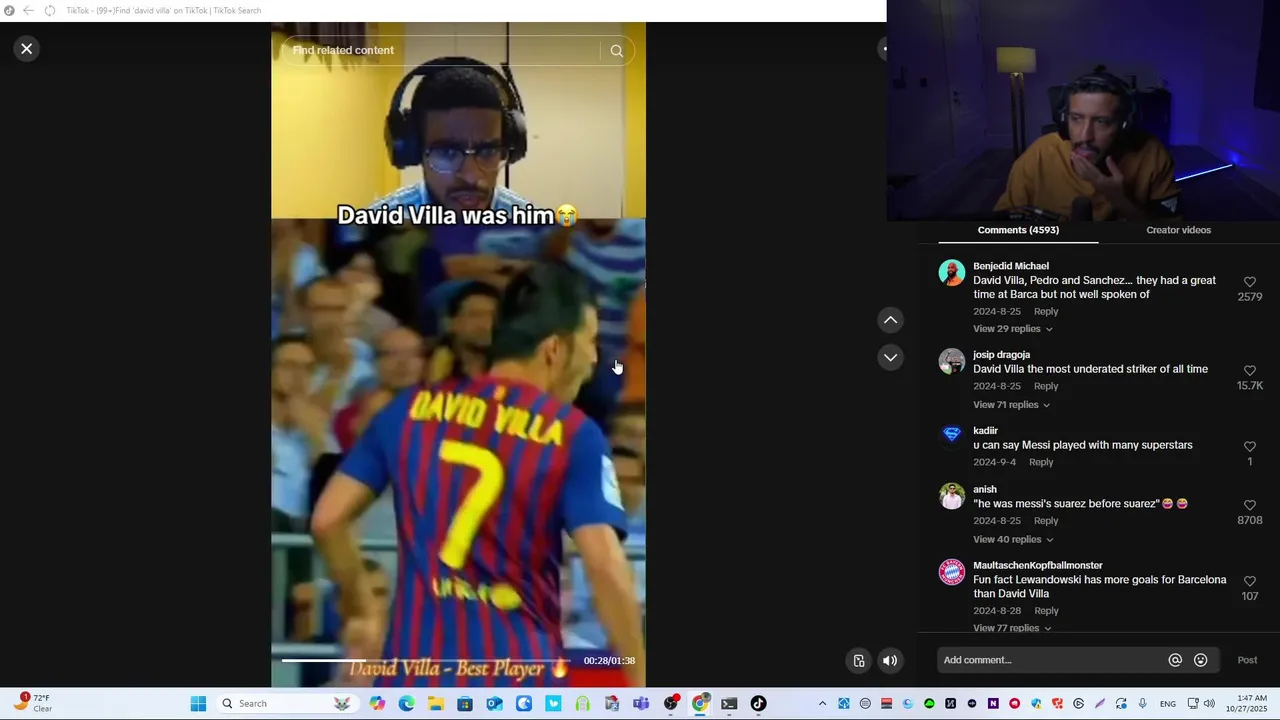Open Copilot from the taskbar
The width and height of the screenshot is (1280, 720).
377,704
